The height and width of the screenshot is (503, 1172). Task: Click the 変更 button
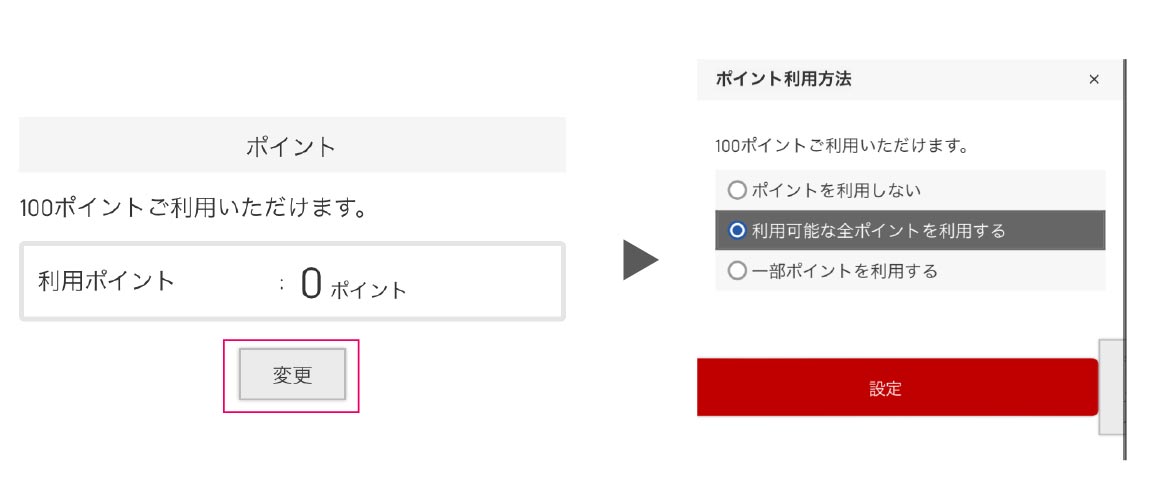coord(292,375)
